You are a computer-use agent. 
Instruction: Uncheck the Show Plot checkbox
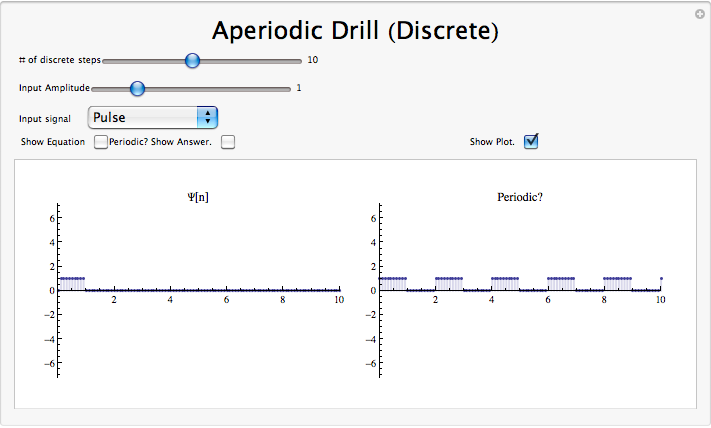pos(532,142)
